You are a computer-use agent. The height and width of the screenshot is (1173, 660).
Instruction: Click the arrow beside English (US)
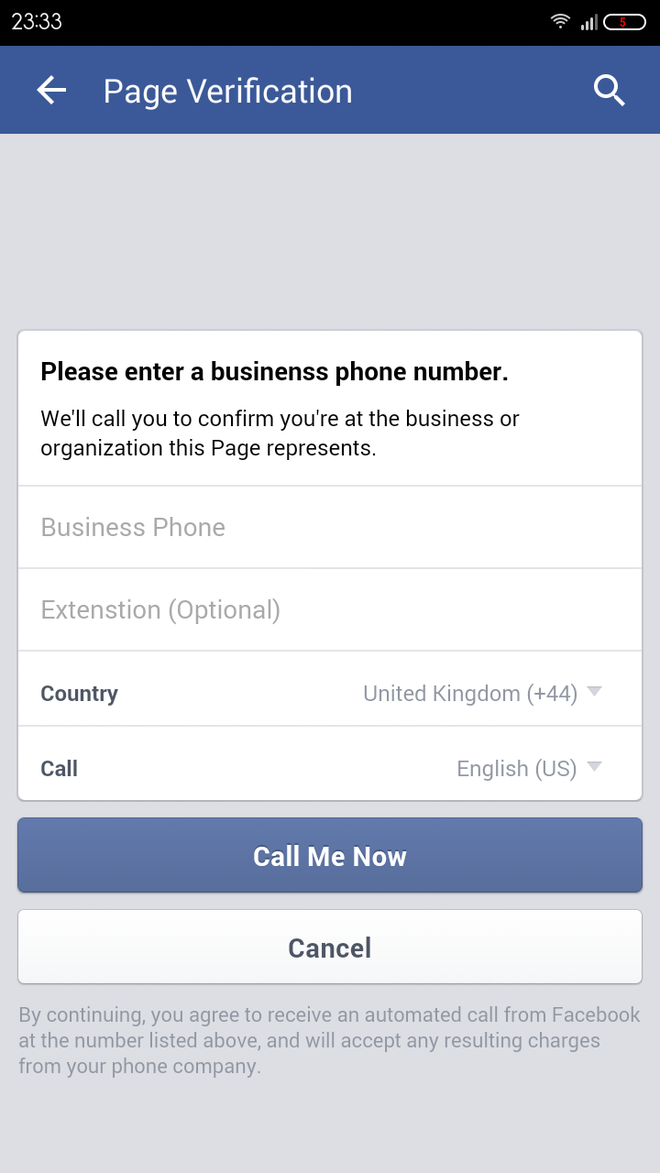coord(595,767)
